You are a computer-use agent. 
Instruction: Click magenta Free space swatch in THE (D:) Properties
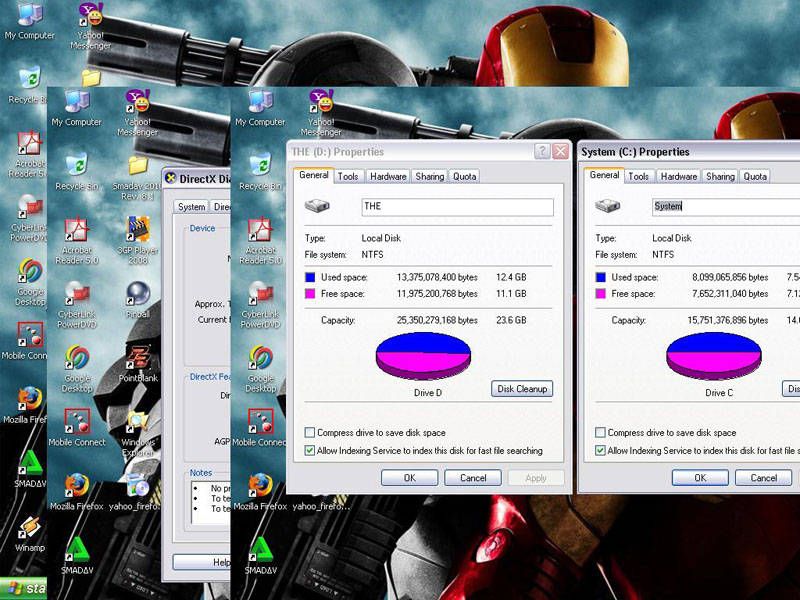(x=310, y=293)
